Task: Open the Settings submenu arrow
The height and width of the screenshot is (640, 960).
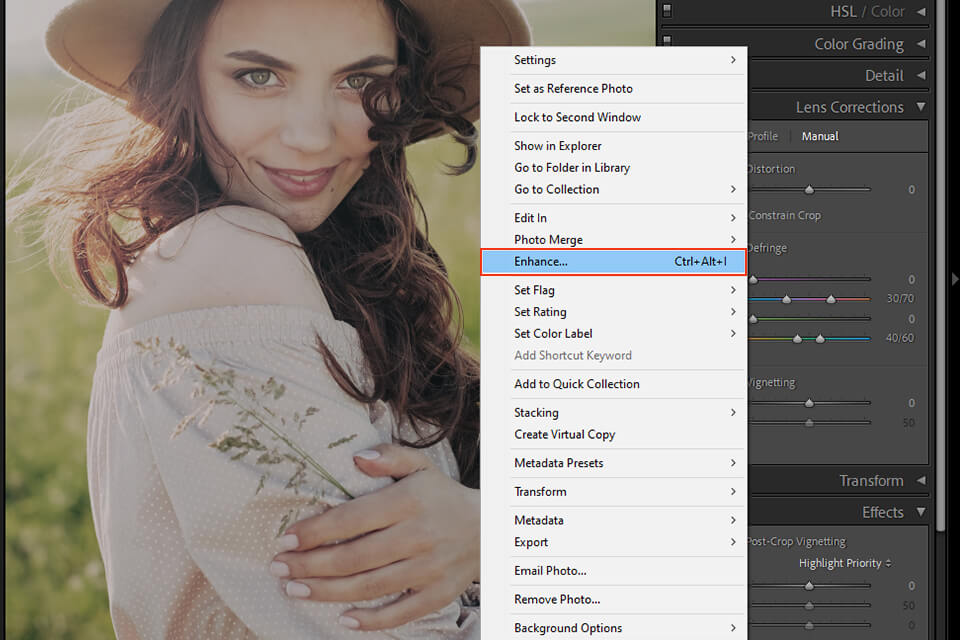Action: 733,60
